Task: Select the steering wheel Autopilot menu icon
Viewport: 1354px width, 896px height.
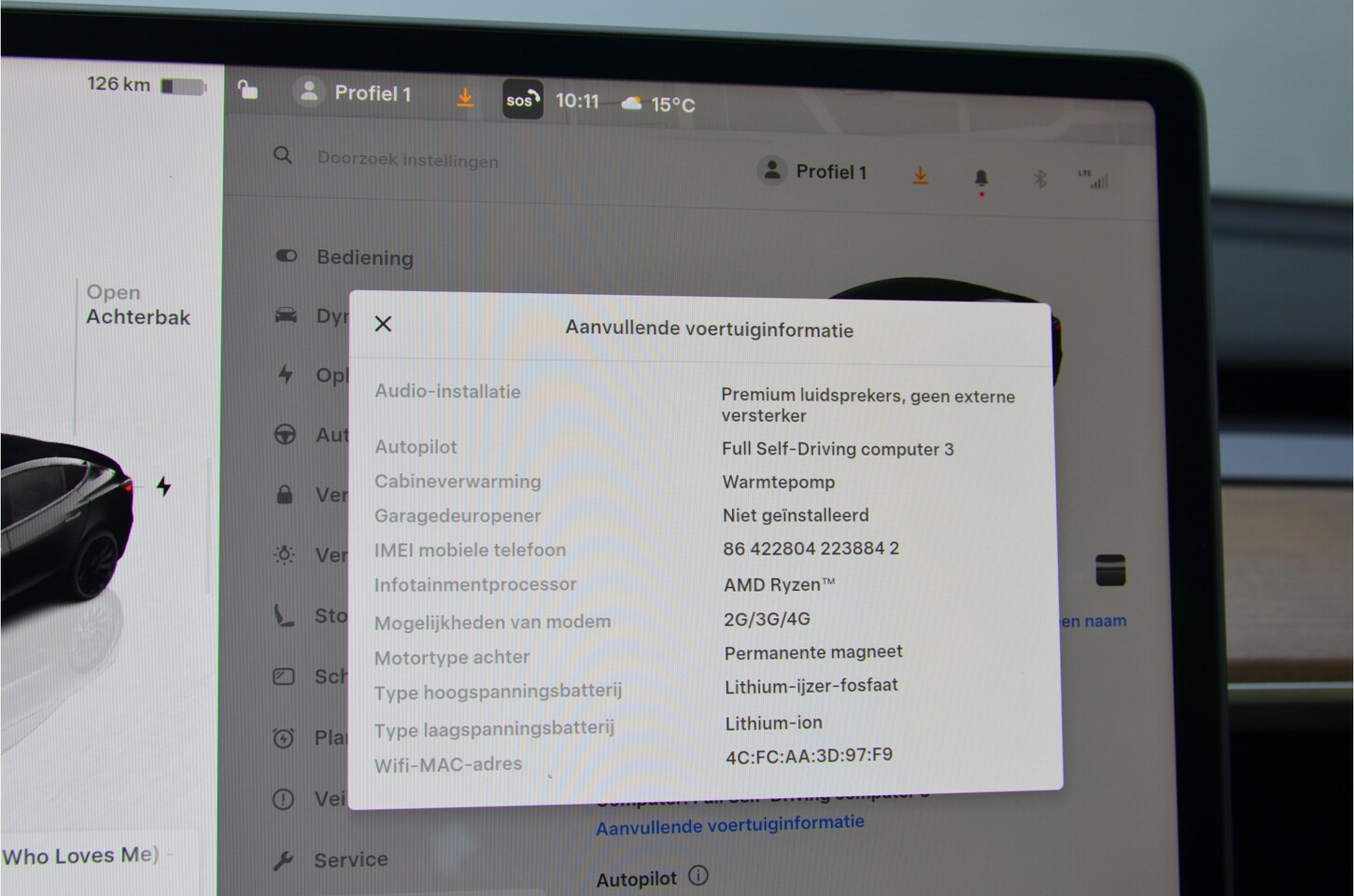Action: coord(286,435)
